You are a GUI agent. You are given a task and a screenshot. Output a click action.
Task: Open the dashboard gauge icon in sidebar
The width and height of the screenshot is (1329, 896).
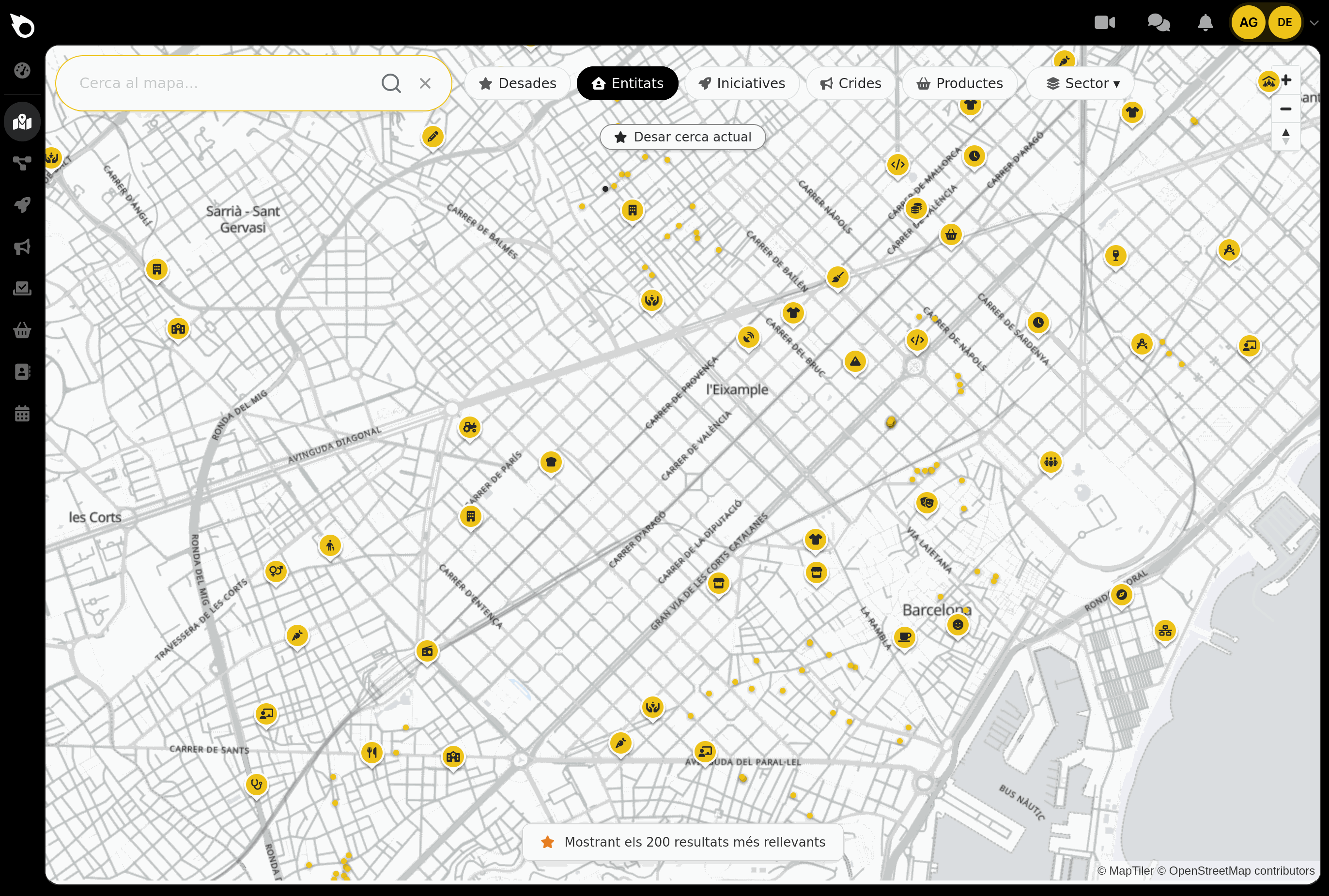(x=22, y=70)
